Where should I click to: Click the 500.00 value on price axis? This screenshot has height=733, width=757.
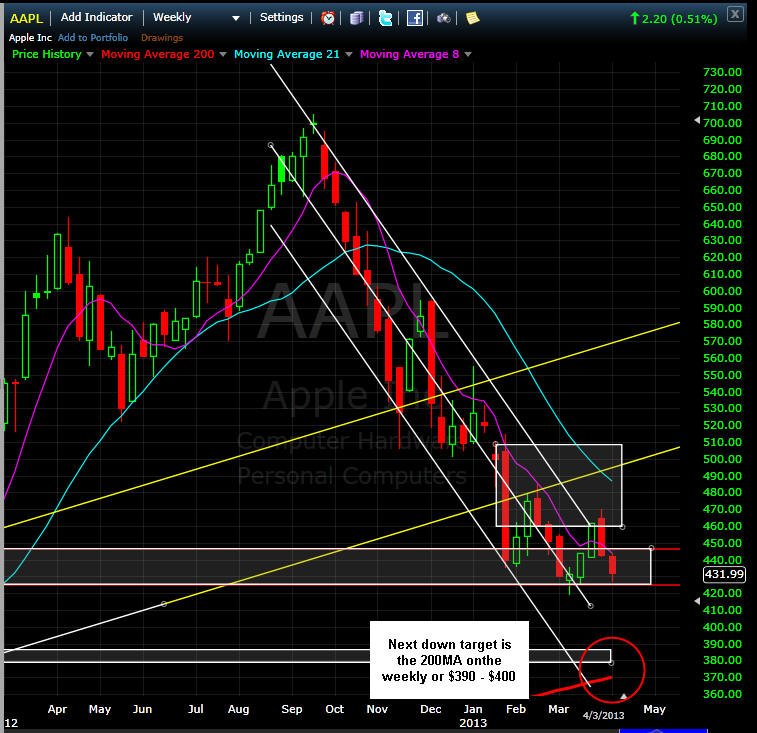(x=722, y=459)
